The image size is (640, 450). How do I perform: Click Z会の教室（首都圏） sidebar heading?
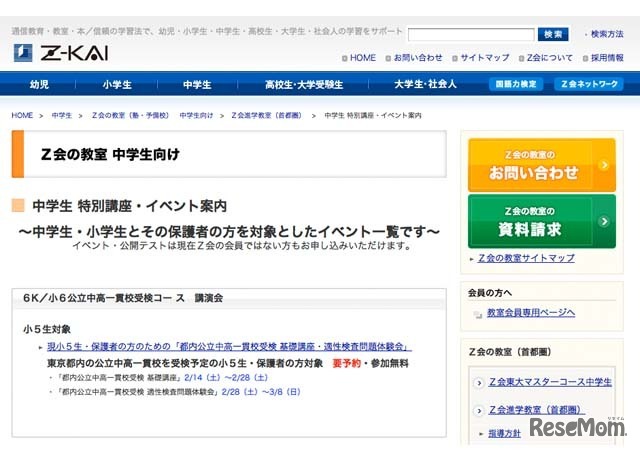(510, 352)
